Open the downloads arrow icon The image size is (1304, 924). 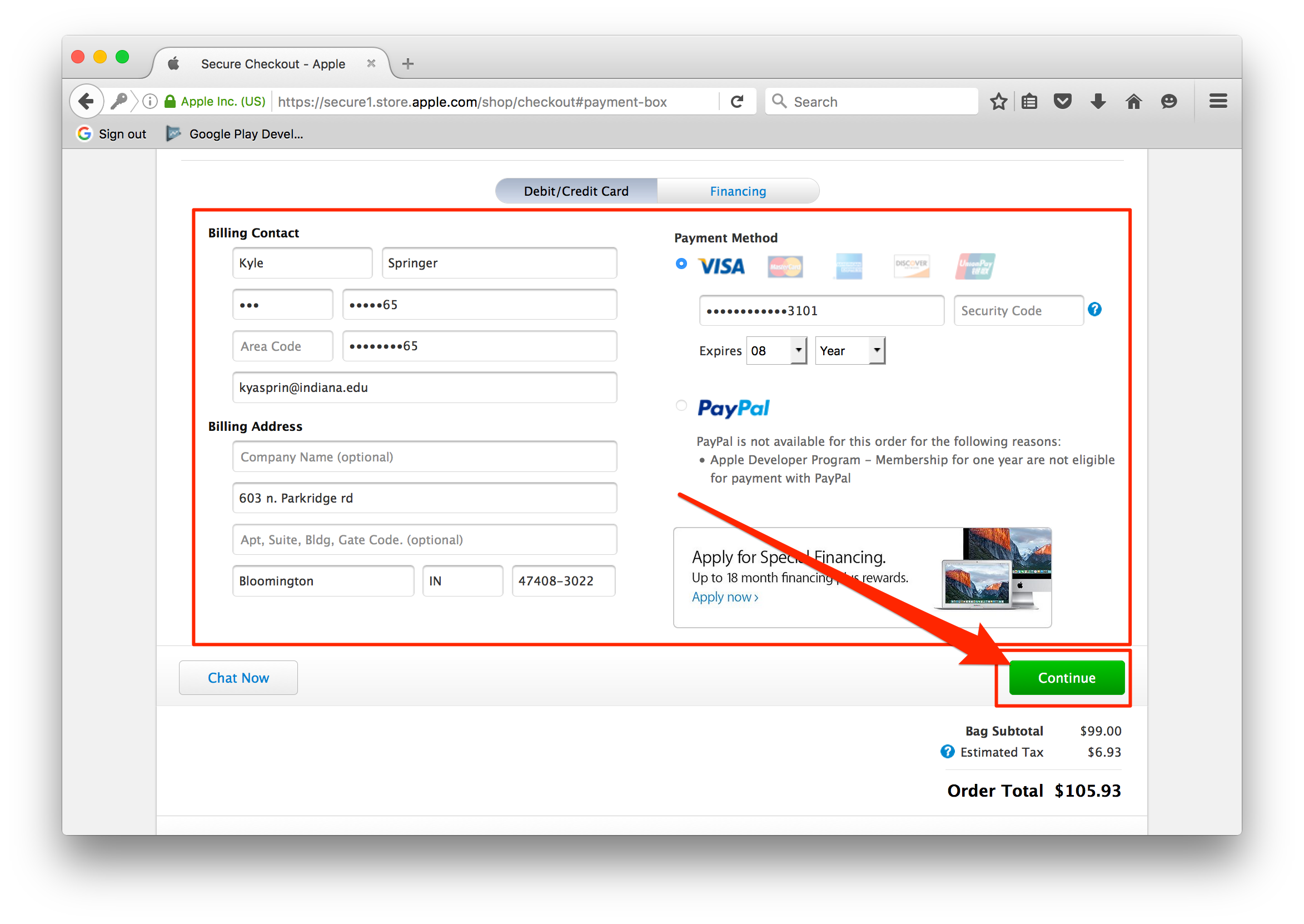pos(1098,101)
